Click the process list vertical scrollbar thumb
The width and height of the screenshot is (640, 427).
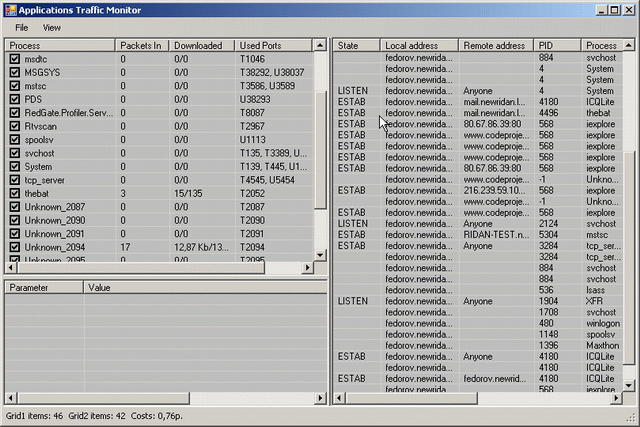click(320, 150)
